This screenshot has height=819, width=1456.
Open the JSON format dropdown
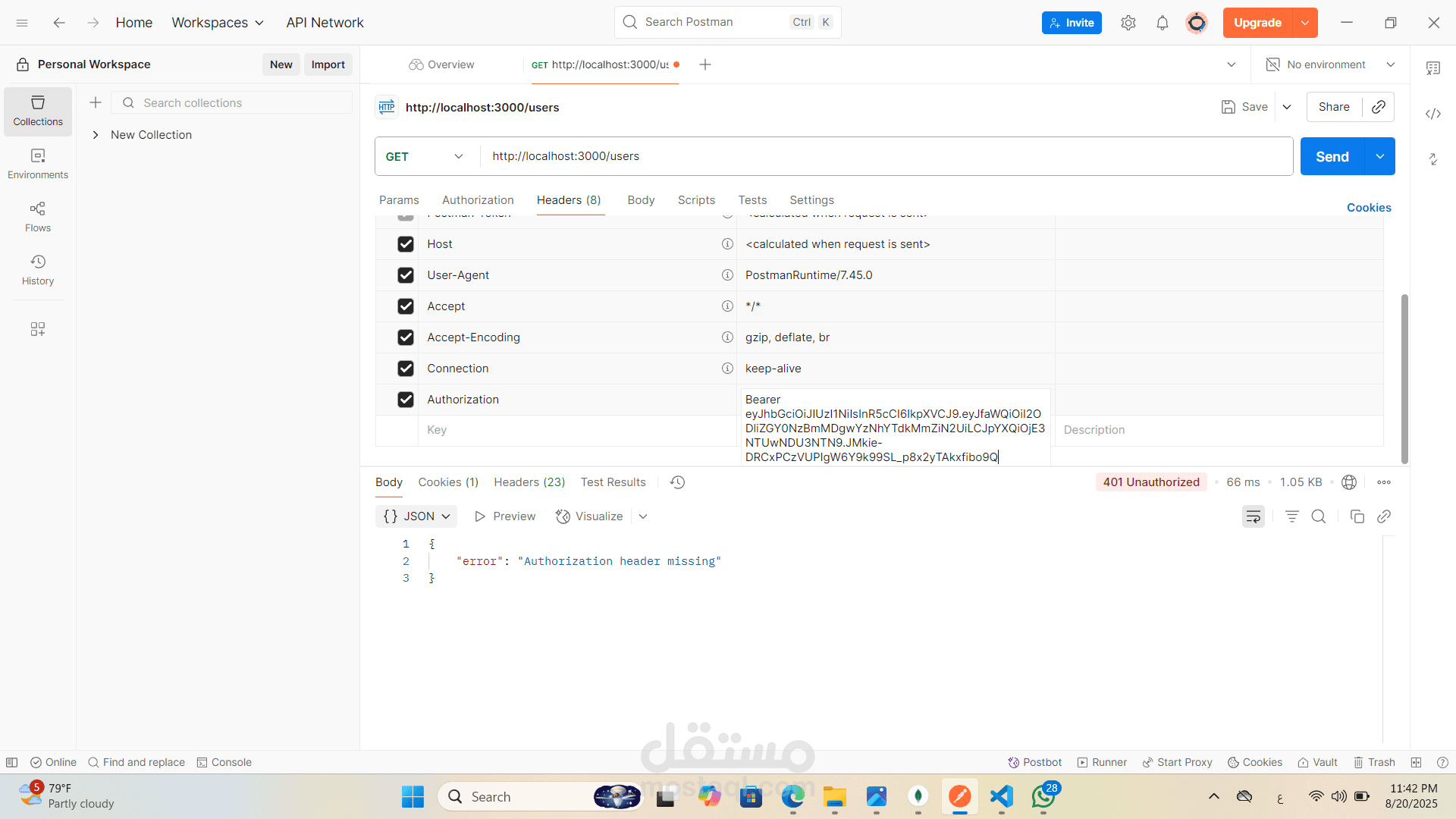pyautogui.click(x=416, y=516)
